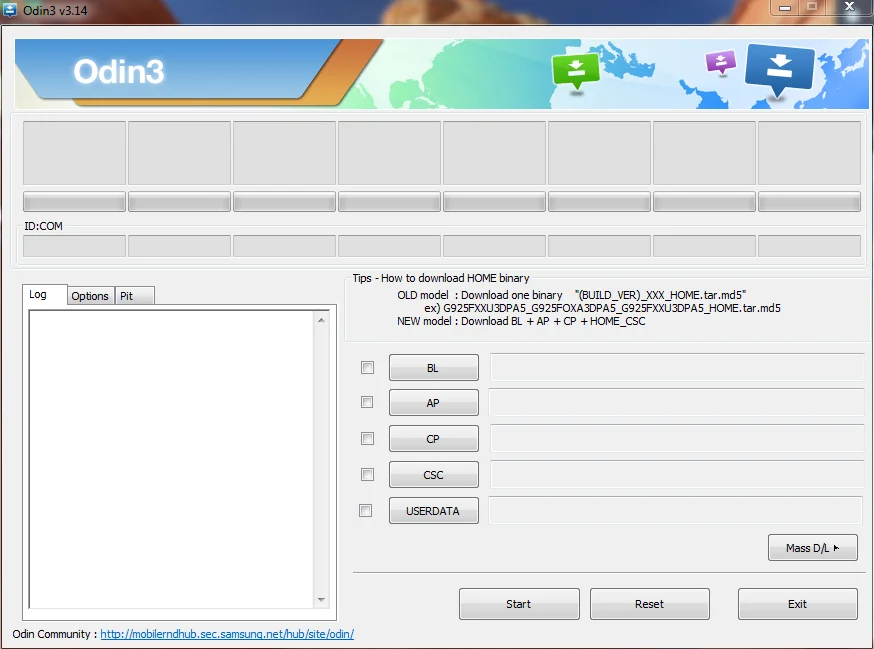Click the 'NEW model : Download BL + AP' line

coord(521,321)
